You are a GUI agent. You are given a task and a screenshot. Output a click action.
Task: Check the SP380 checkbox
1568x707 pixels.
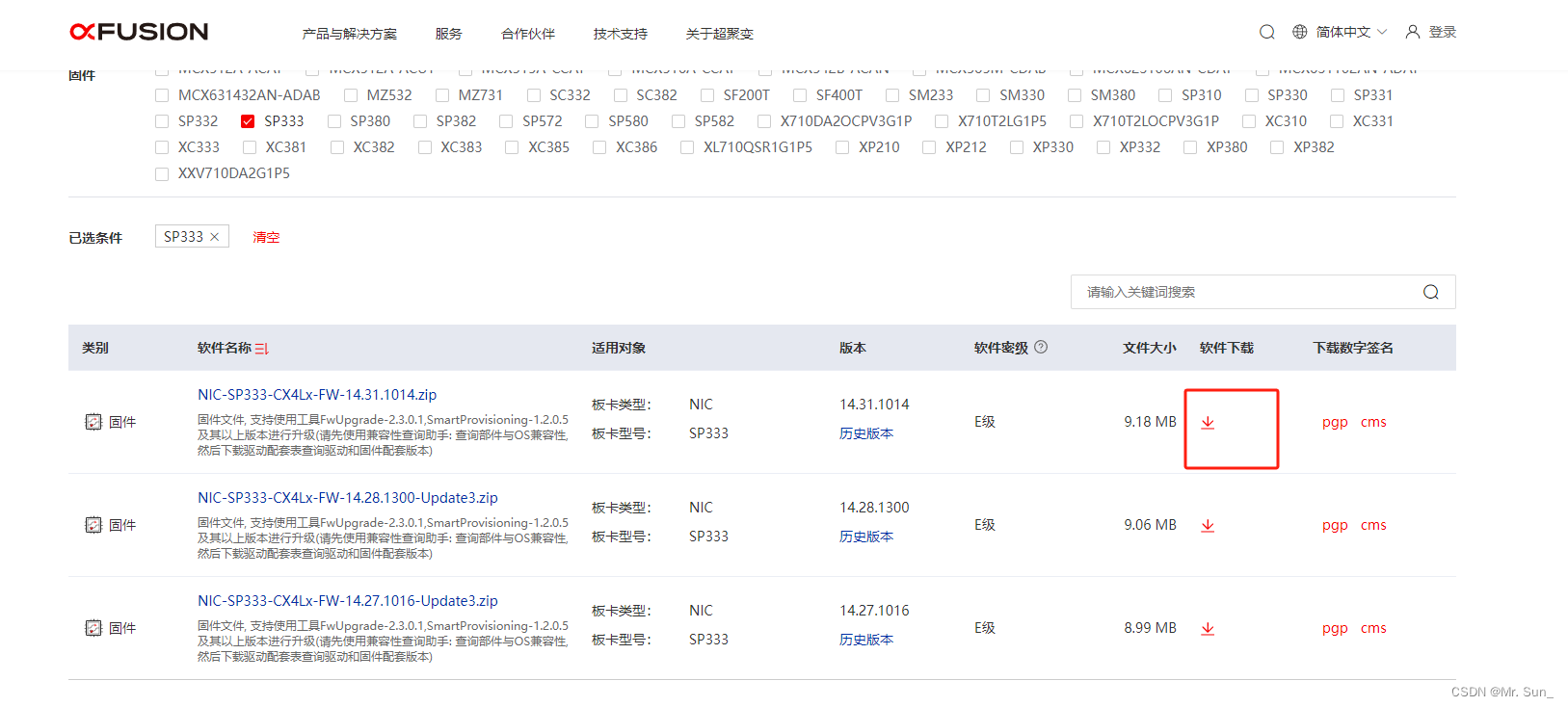pos(334,121)
